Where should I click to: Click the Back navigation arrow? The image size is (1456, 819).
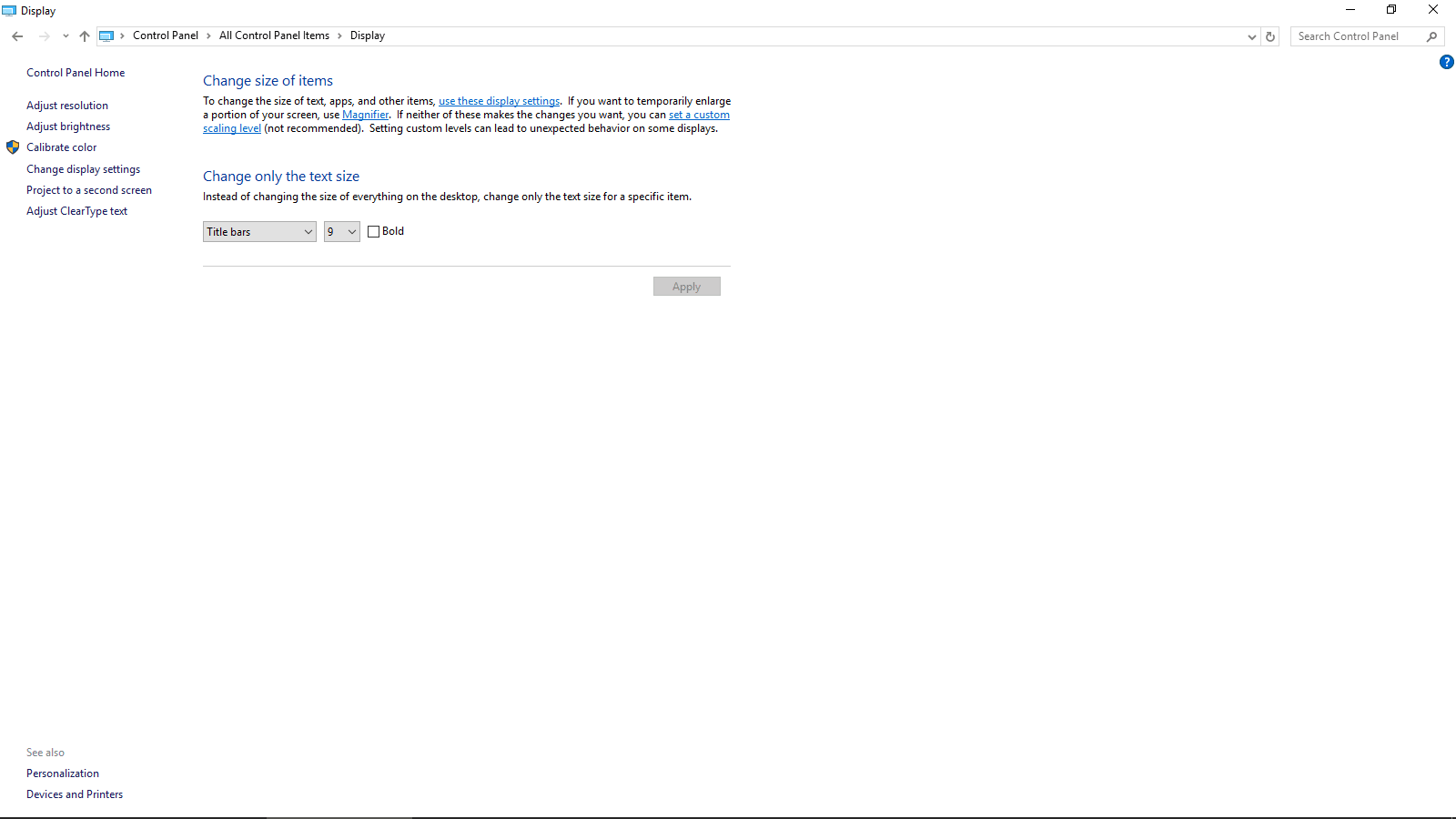pyautogui.click(x=17, y=36)
